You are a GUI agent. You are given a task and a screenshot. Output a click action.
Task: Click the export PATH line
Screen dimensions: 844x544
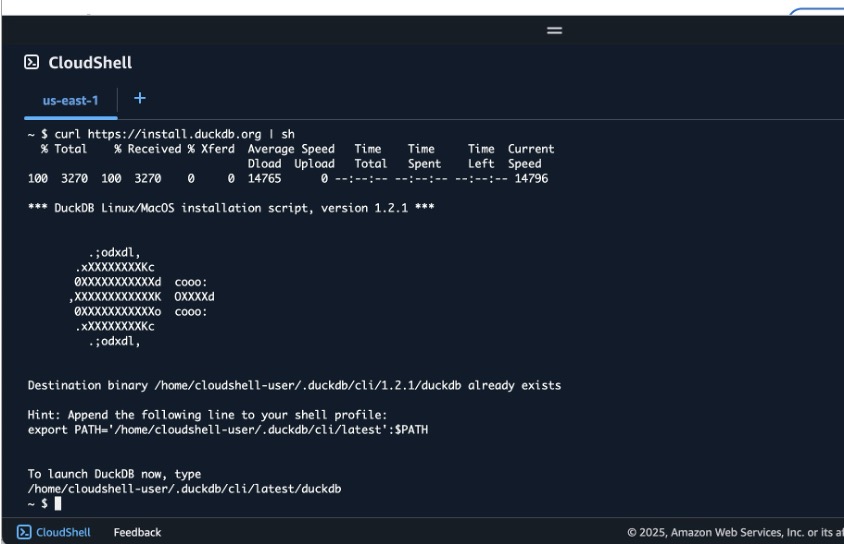[228, 430]
